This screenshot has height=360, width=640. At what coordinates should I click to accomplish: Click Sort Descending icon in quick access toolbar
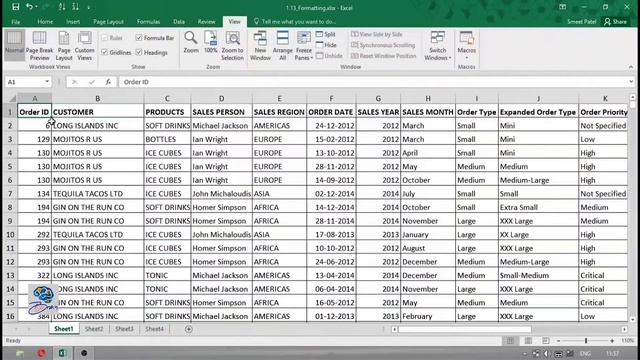tap(76, 7)
